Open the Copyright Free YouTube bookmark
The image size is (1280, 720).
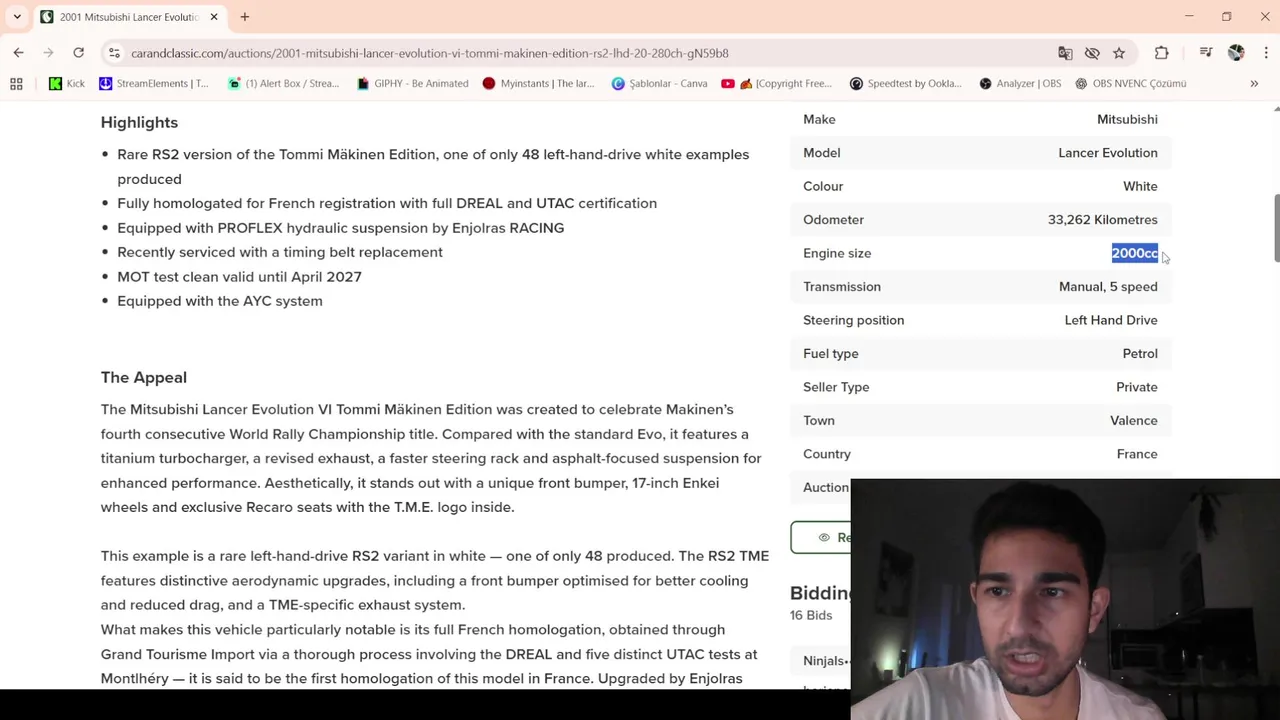(x=776, y=84)
